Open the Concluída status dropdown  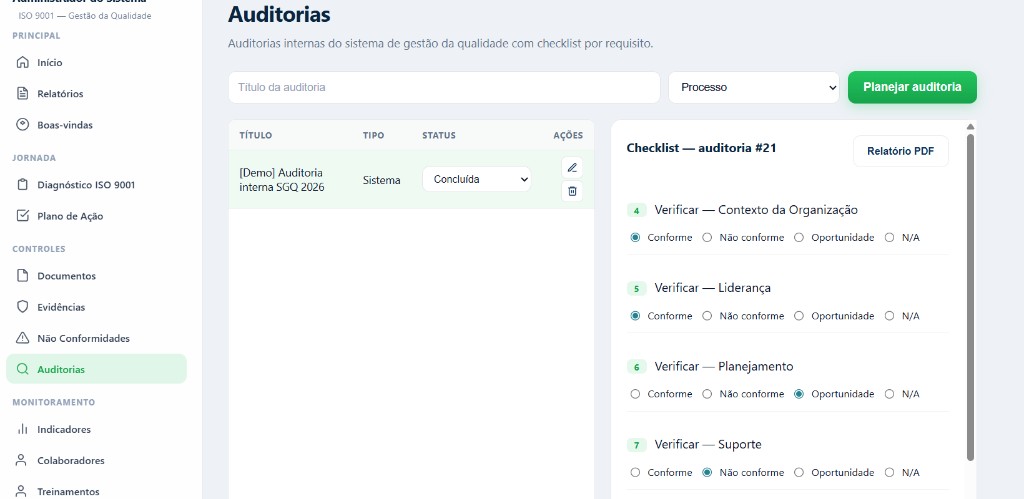(x=477, y=179)
